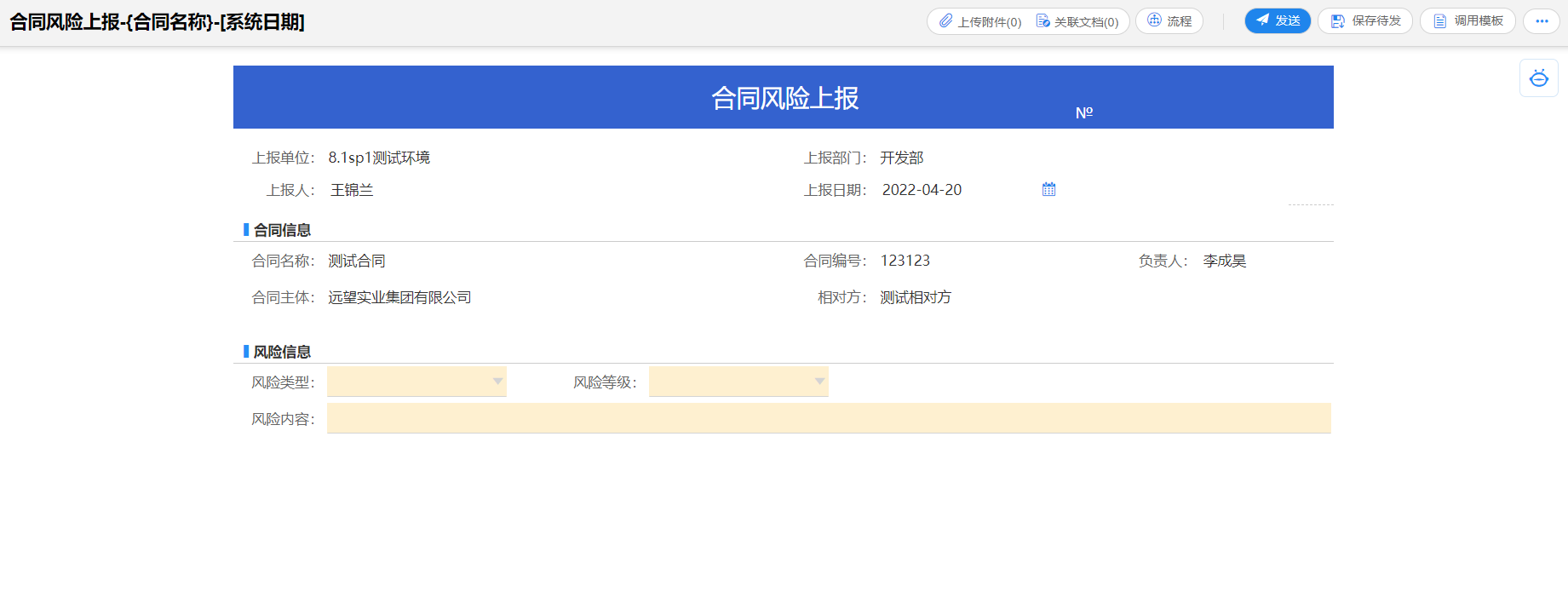This screenshot has height=603, width=1568.
Task: Click the 合同主体 value 远望实业集团有限公司
Action: tap(399, 297)
